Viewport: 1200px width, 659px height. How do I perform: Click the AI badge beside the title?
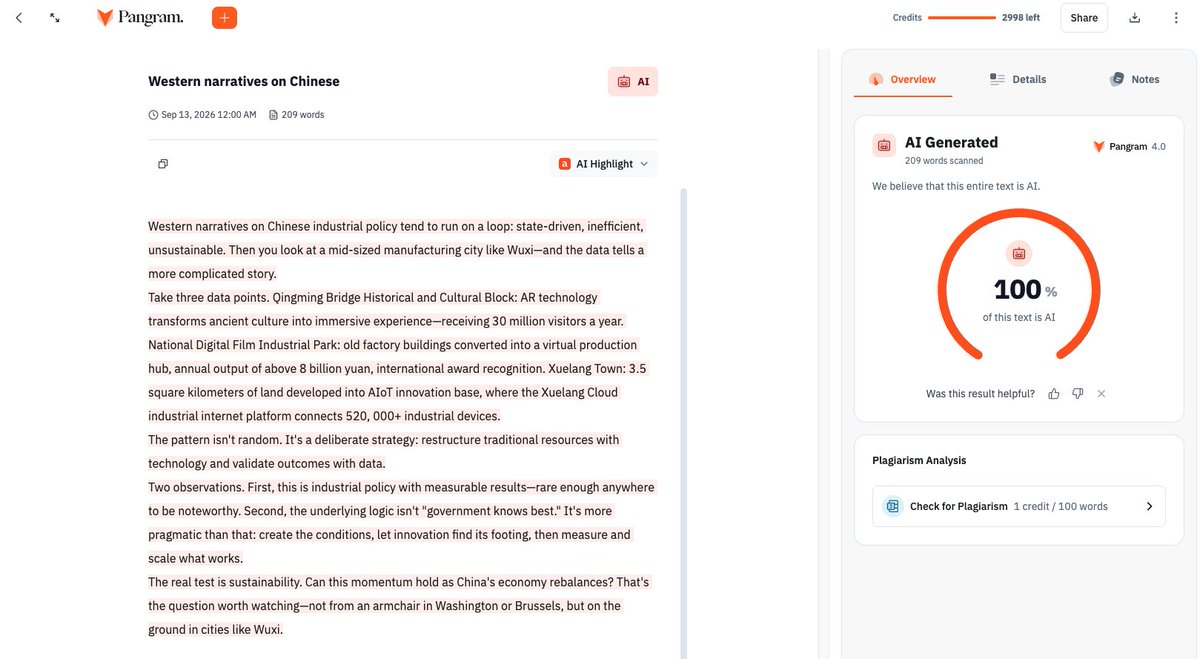tap(633, 81)
